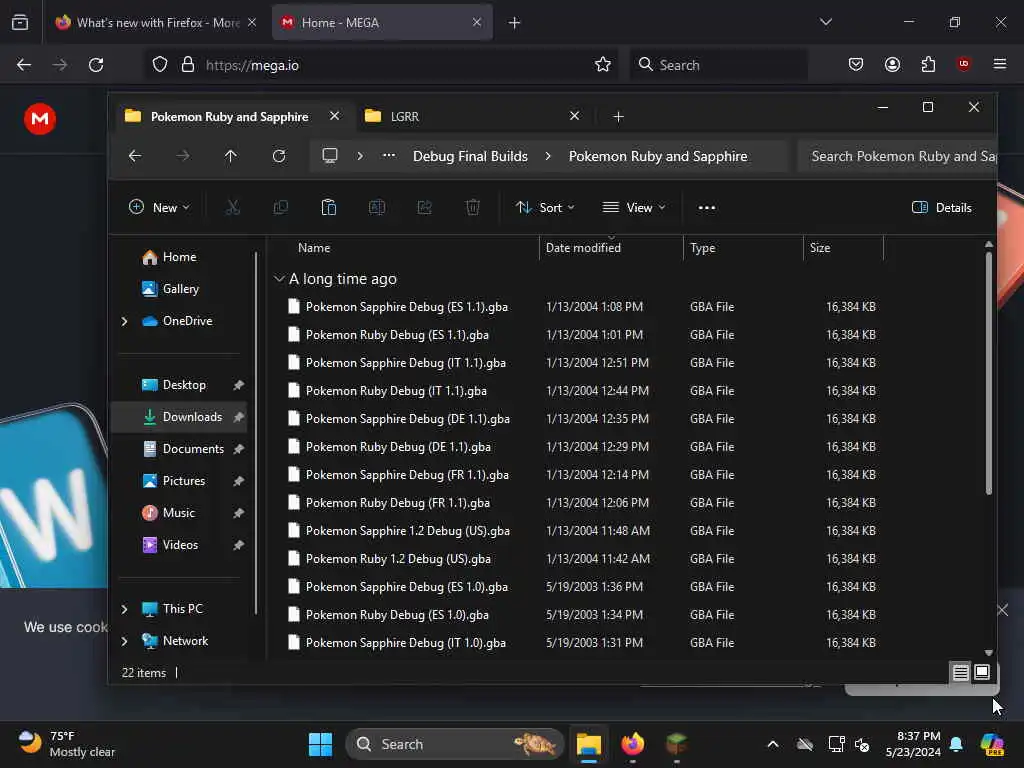Click the Paste clipboard icon in Explorer toolbar
Viewport: 1024px width, 768px height.
pos(328,208)
